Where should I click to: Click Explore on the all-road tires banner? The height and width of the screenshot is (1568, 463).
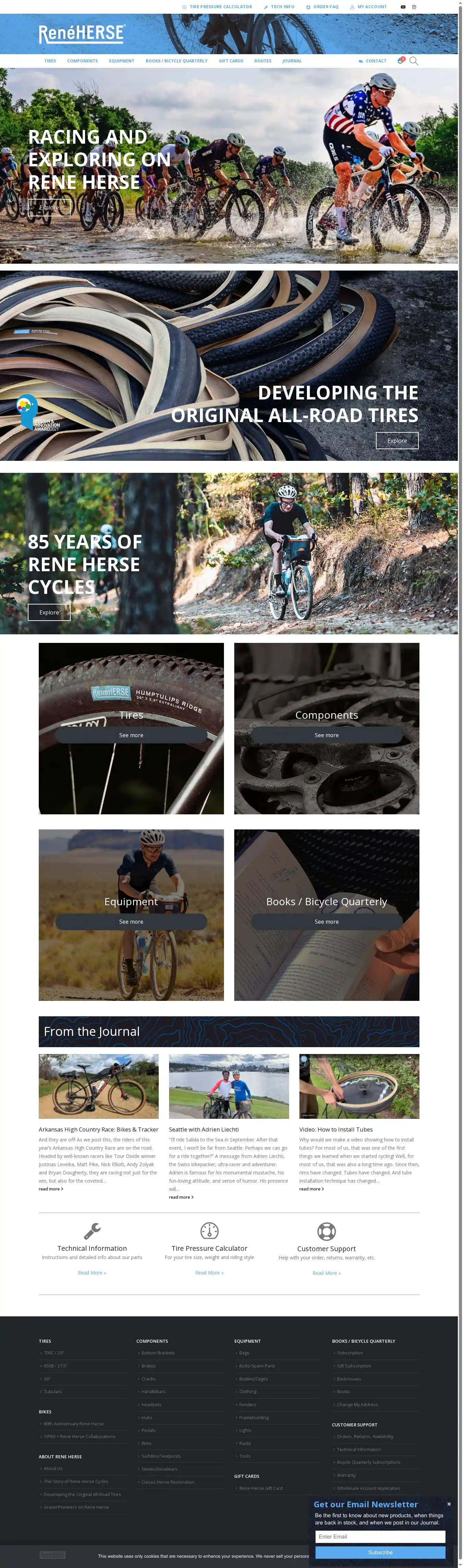point(397,441)
